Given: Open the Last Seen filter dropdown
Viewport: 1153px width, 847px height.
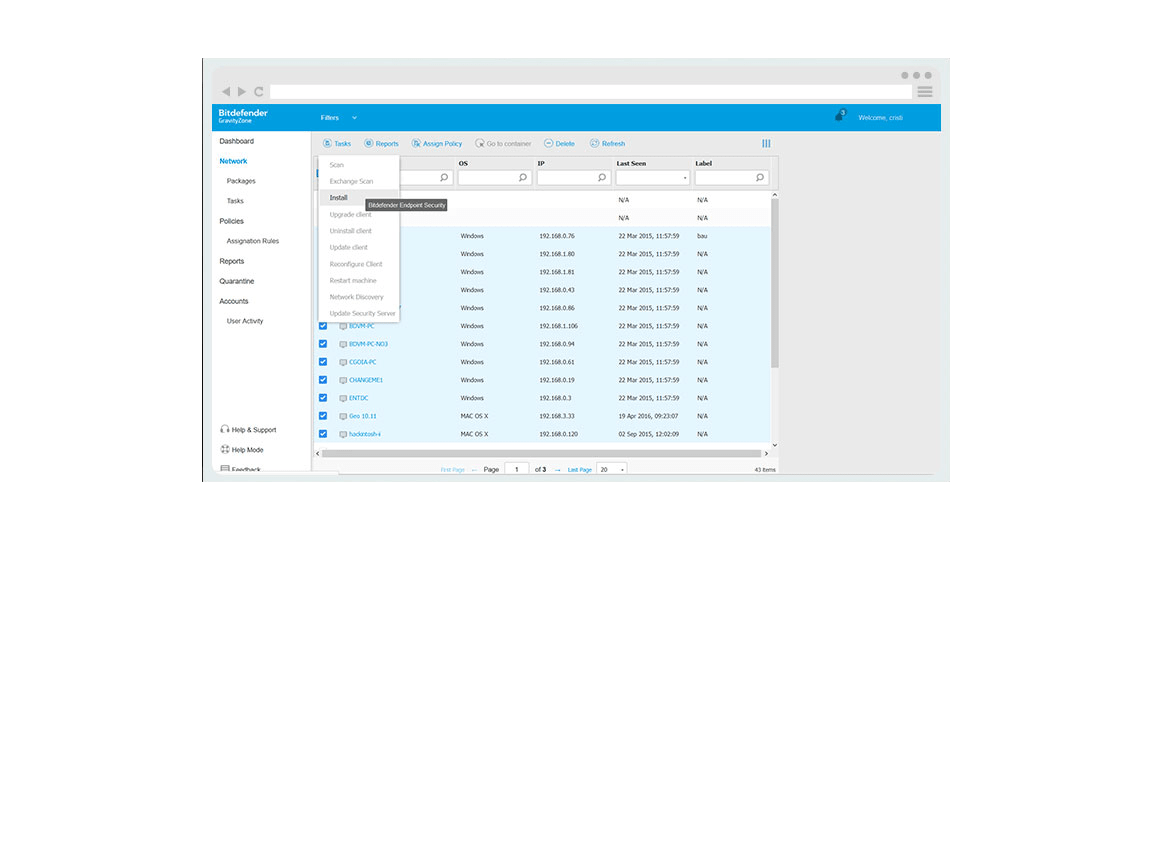Looking at the screenshot, I should coord(652,178).
